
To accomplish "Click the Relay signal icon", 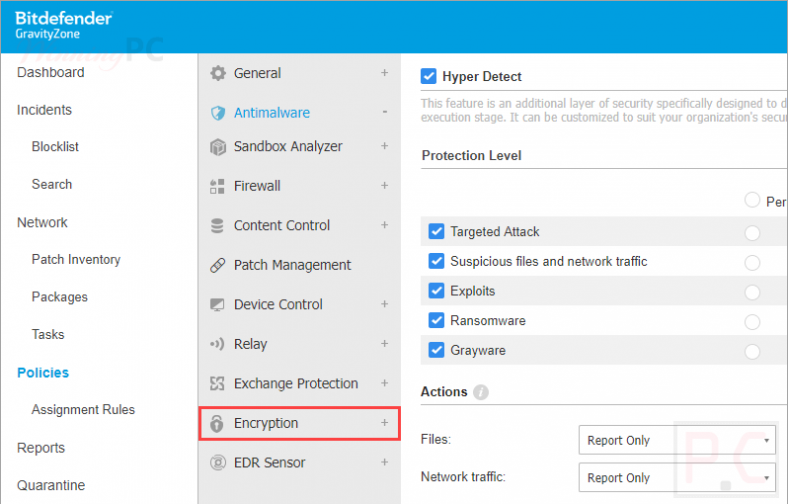I will tap(217, 344).
